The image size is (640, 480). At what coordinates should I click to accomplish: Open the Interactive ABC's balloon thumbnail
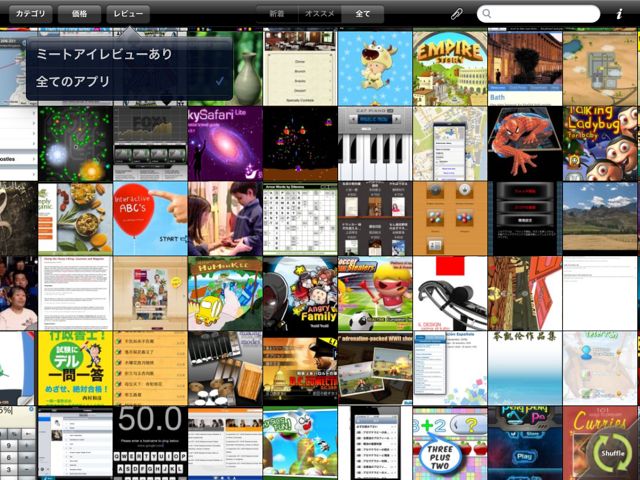coord(150,219)
